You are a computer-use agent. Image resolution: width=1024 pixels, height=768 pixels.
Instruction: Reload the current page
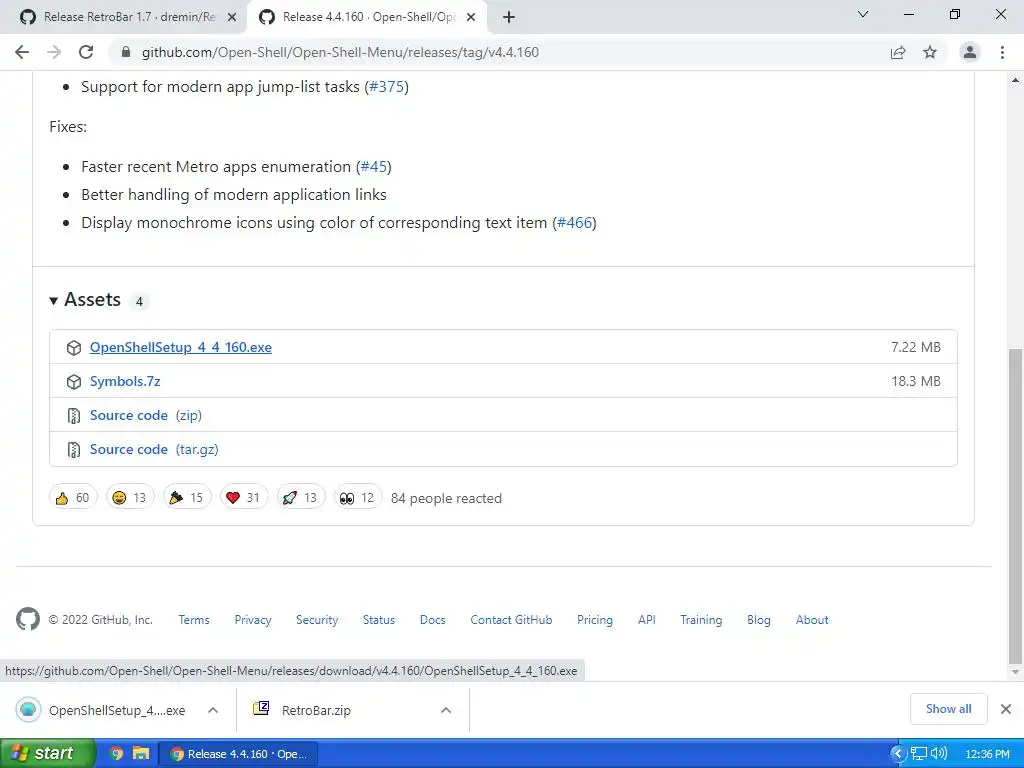coord(86,52)
